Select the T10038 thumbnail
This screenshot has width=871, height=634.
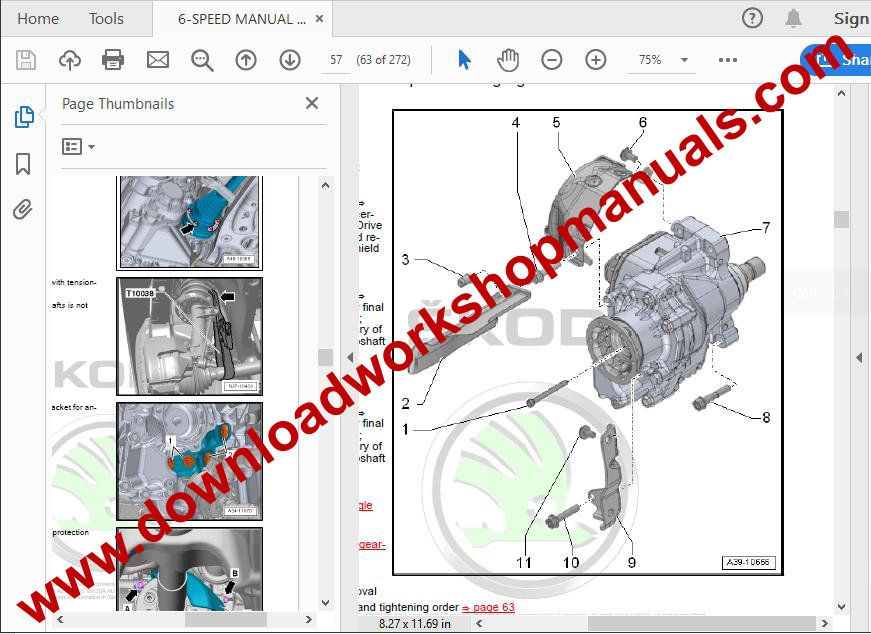189,337
